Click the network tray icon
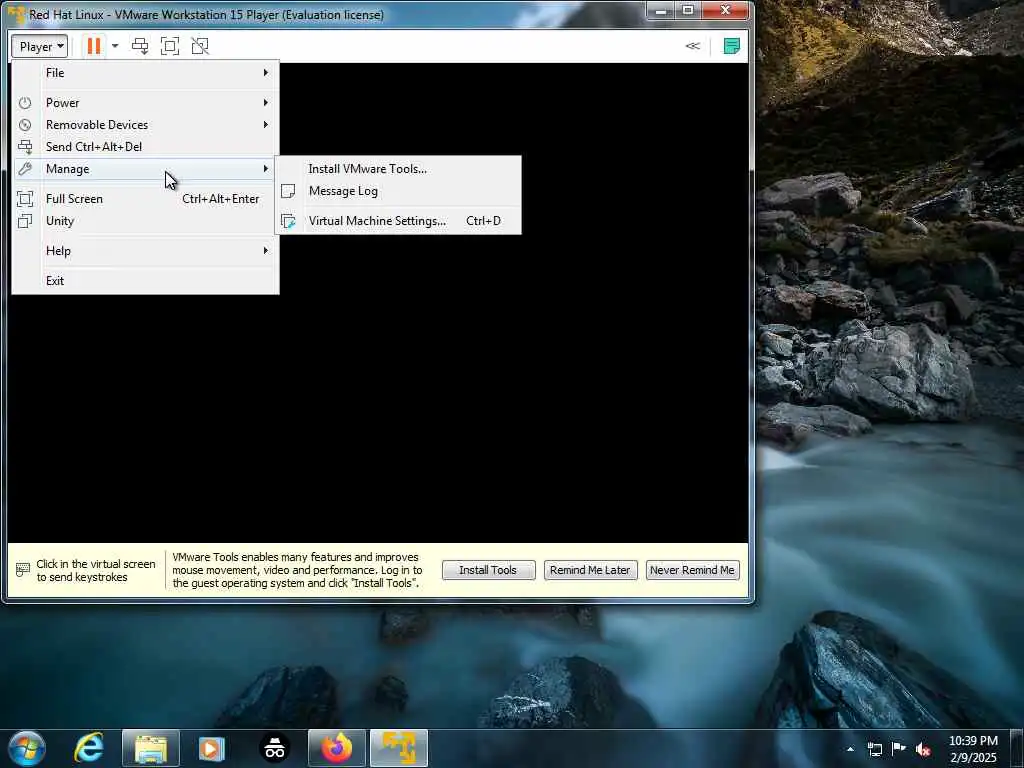This screenshot has height=768, width=1024. coord(874,749)
